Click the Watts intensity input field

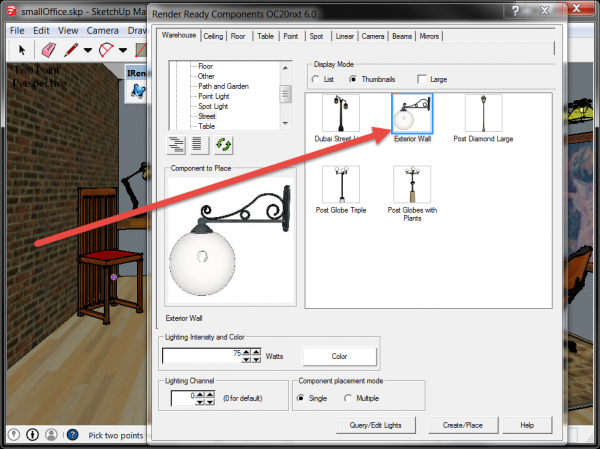(x=202, y=356)
